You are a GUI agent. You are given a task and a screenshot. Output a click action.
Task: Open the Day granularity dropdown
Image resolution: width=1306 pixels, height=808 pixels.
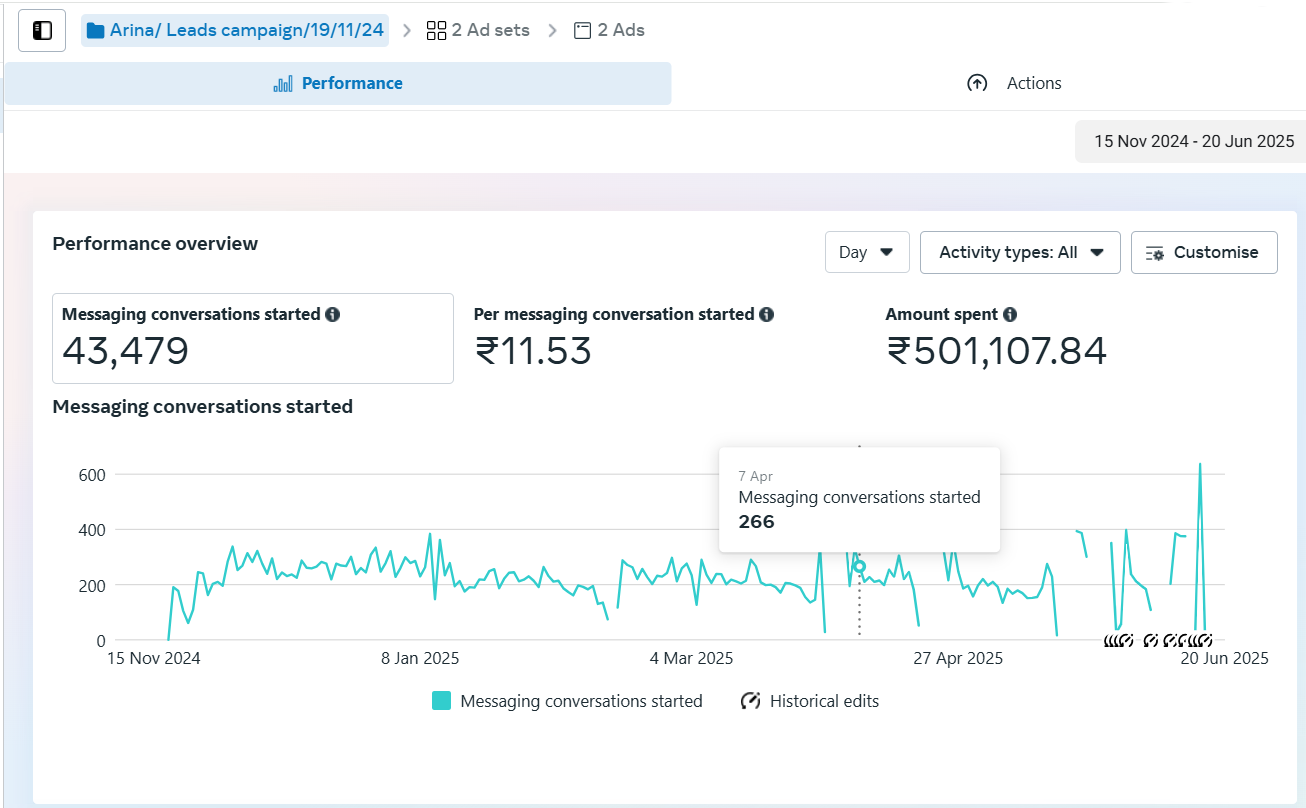[866, 252]
